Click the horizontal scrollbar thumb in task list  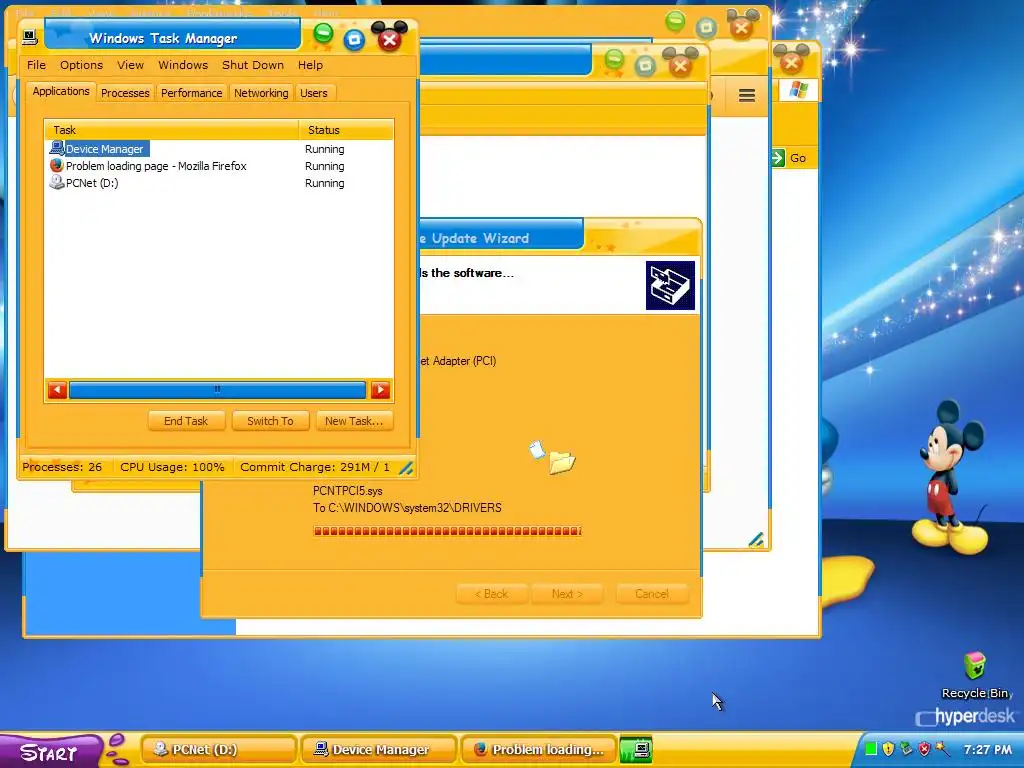(x=217, y=391)
